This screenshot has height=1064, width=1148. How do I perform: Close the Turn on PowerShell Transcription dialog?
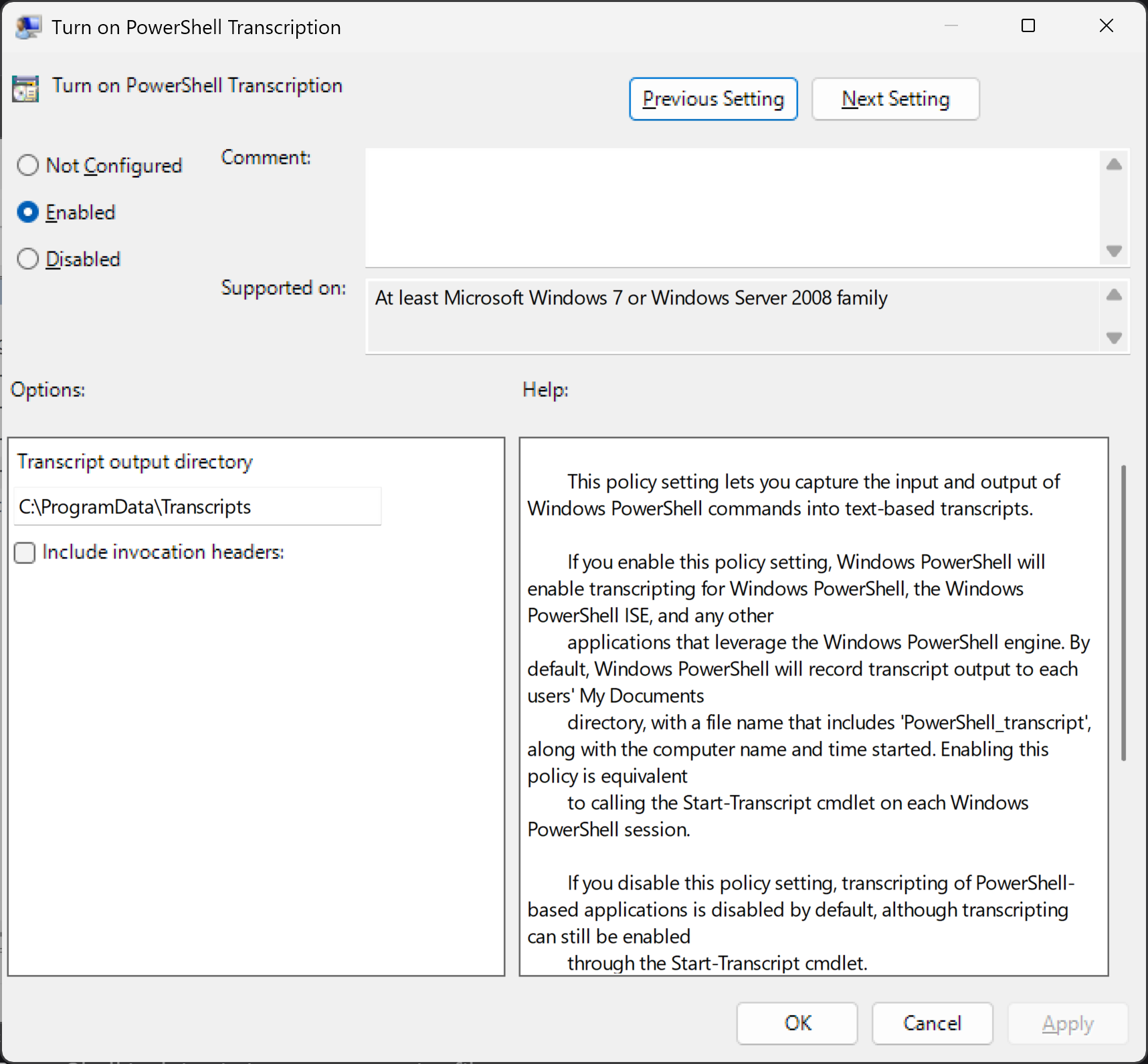(1107, 26)
